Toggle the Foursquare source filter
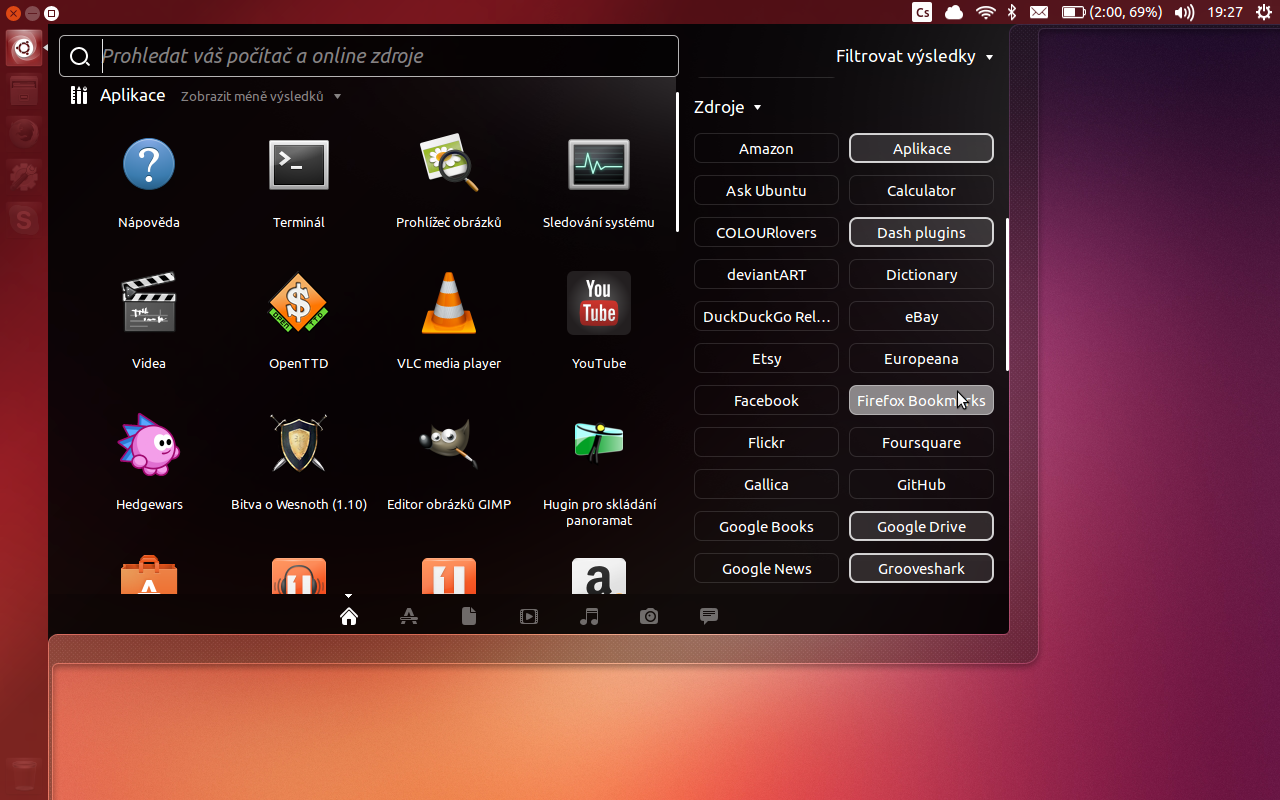The width and height of the screenshot is (1280, 800). click(x=921, y=442)
